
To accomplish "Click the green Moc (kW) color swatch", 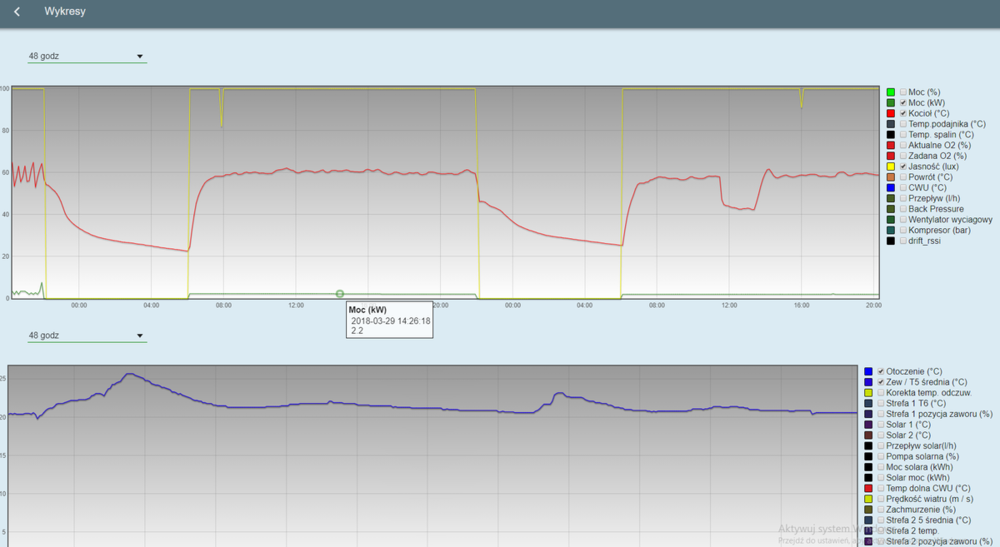I will point(890,103).
